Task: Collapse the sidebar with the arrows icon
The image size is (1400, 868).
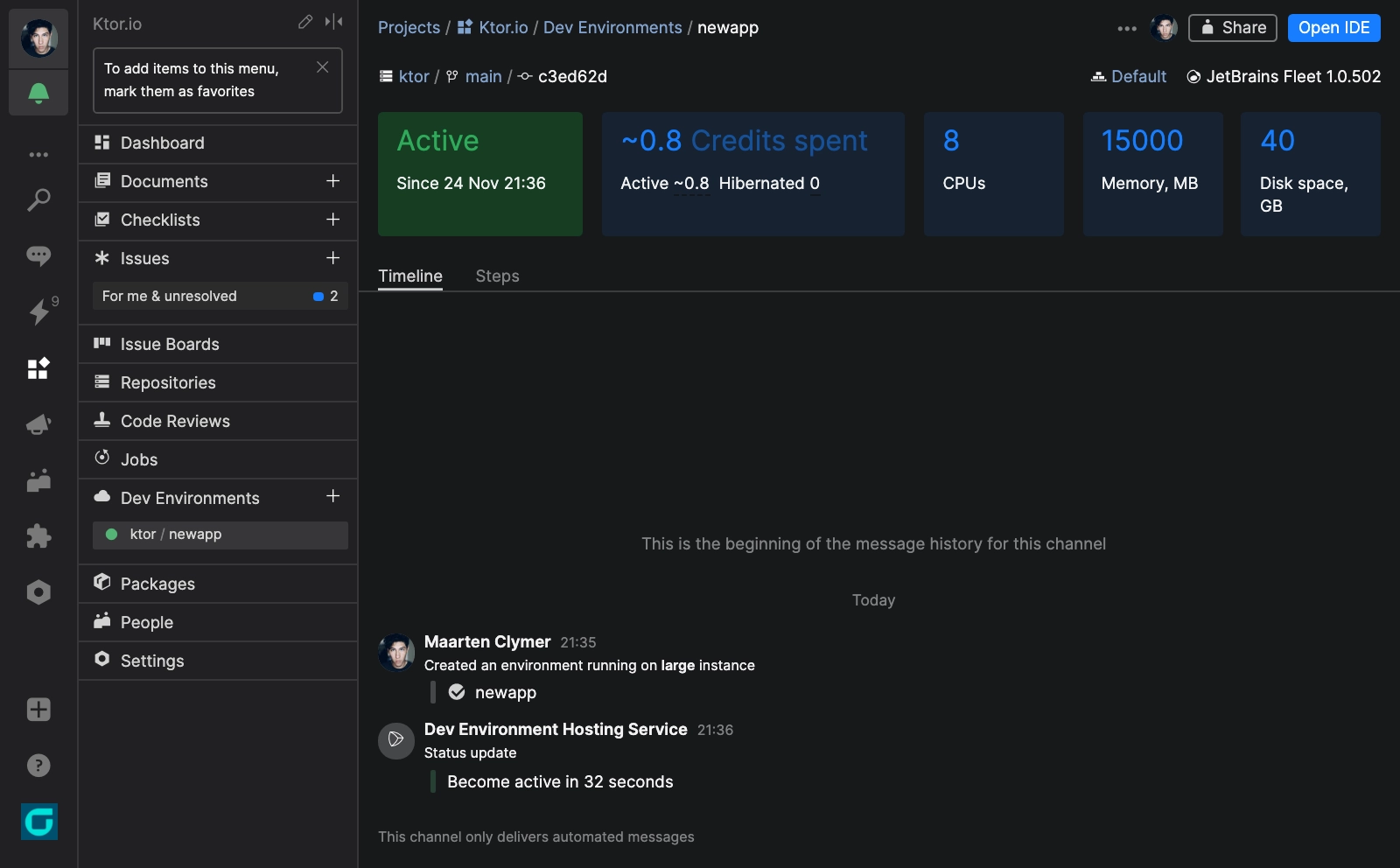Action: point(333,22)
